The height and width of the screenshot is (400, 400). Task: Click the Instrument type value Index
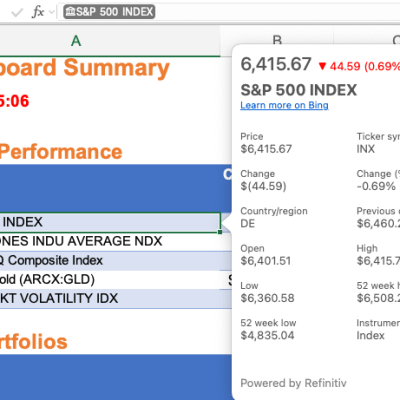pos(370,335)
